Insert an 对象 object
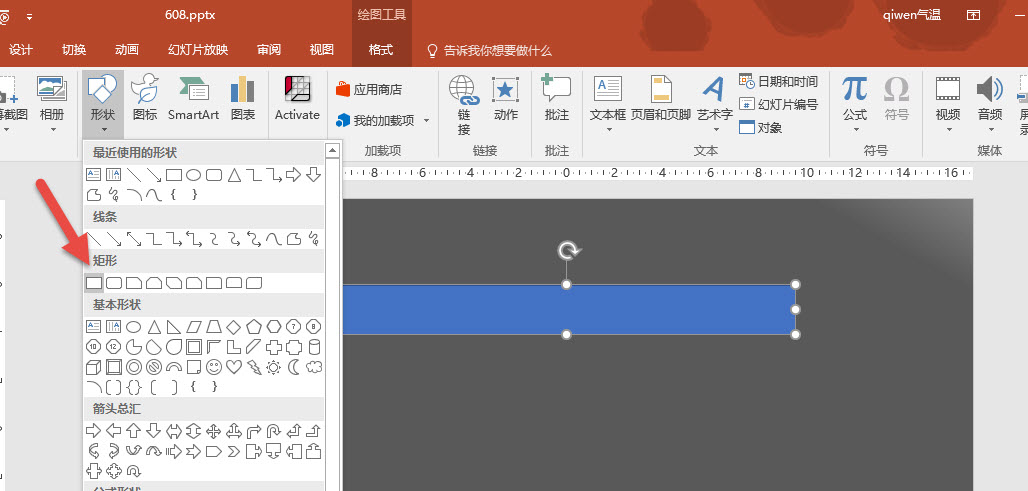1028x491 pixels. [x=761, y=127]
